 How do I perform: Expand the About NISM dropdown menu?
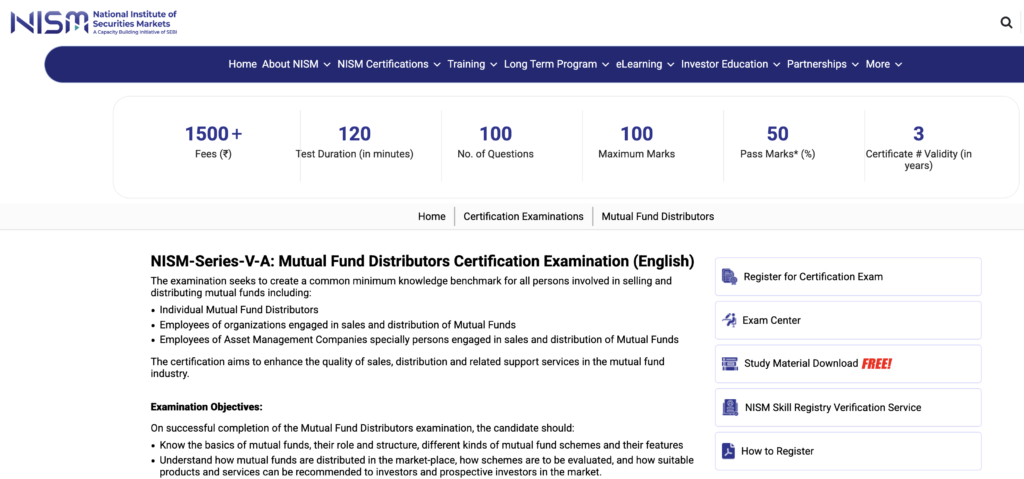click(x=296, y=64)
